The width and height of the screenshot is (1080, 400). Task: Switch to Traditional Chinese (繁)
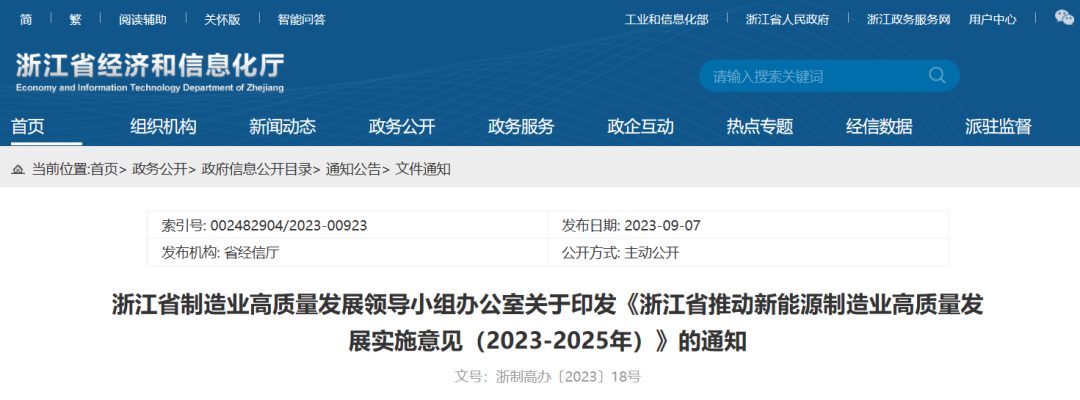76,19
